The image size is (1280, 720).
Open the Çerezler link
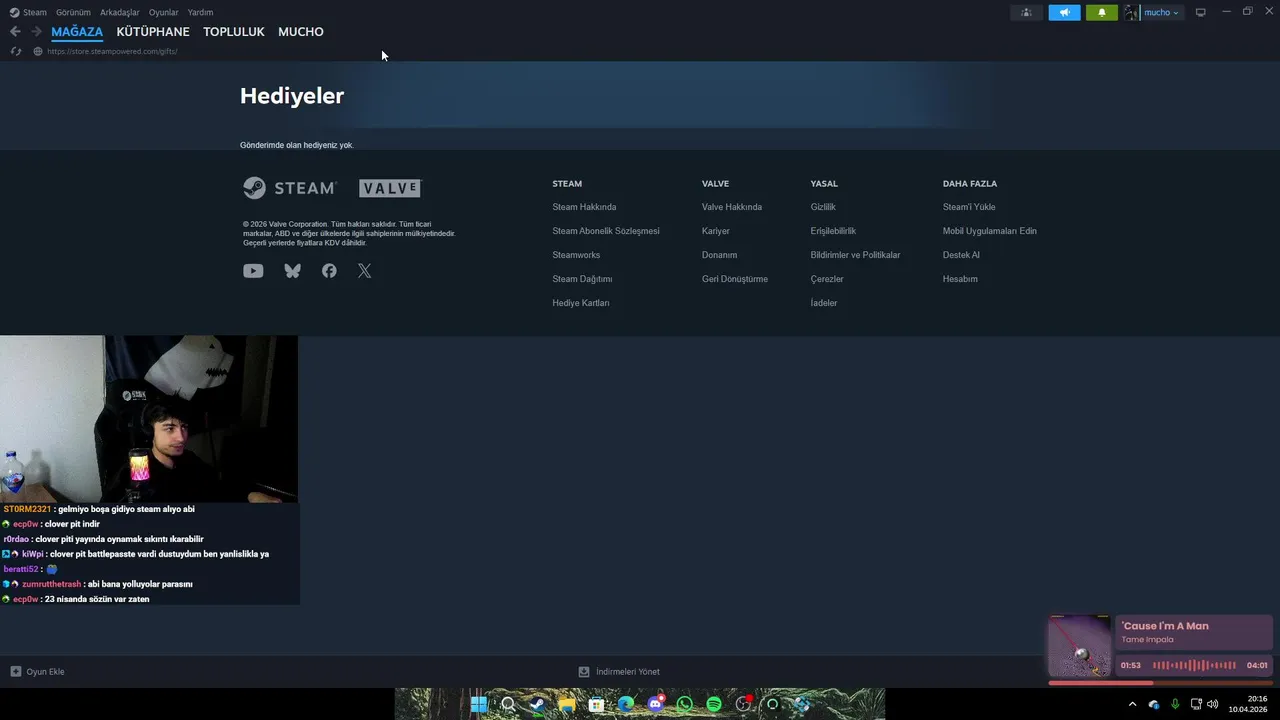[827, 279]
